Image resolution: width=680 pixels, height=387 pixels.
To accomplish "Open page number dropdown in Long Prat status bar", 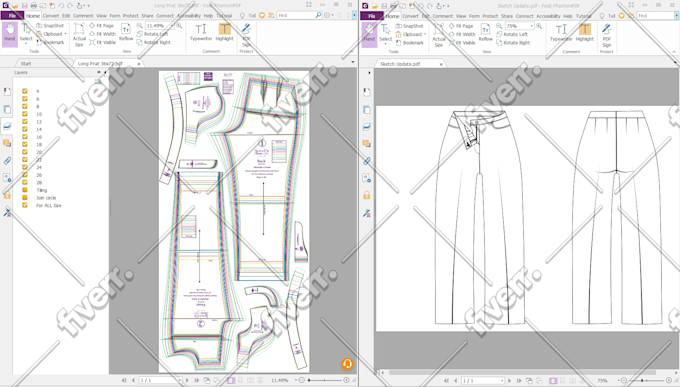I will click(180, 380).
